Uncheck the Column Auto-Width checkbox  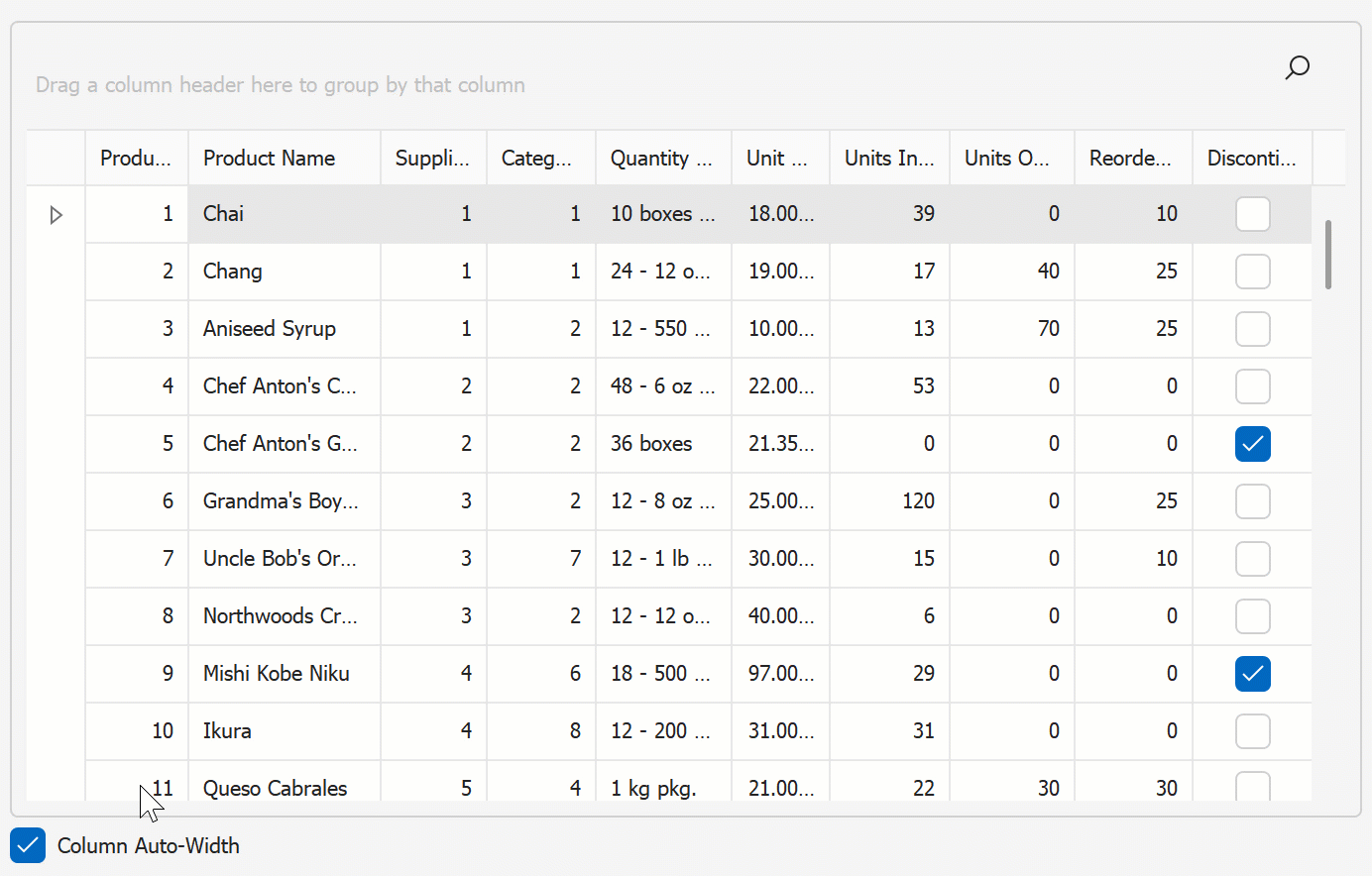tap(28, 846)
